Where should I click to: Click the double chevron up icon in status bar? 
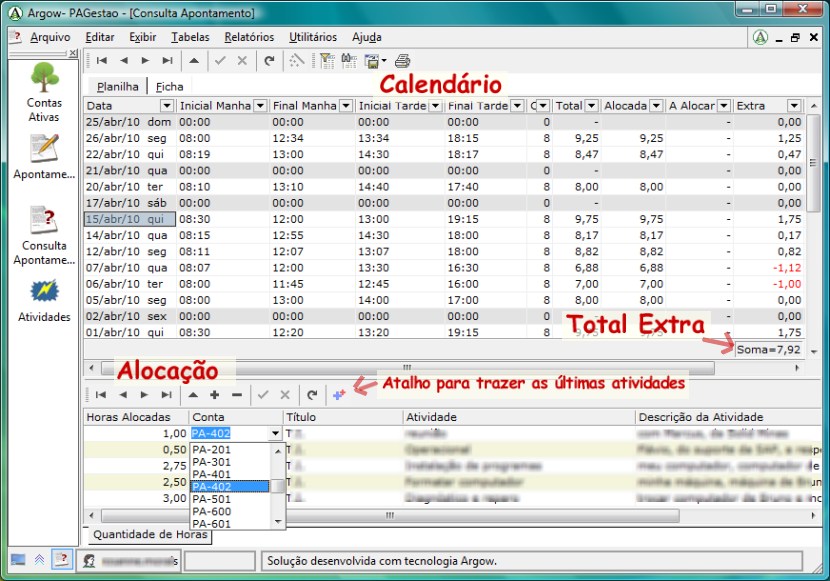(40, 559)
